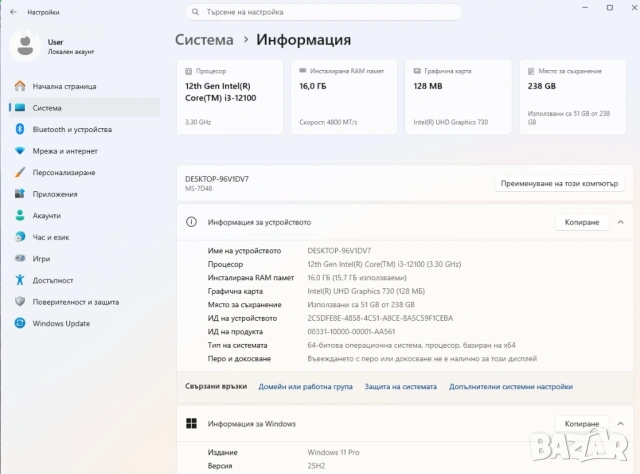Select Bluetooth и устройства menu item
Image resolution: width=640 pixels, height=474 pixels.
click(84, 129)
